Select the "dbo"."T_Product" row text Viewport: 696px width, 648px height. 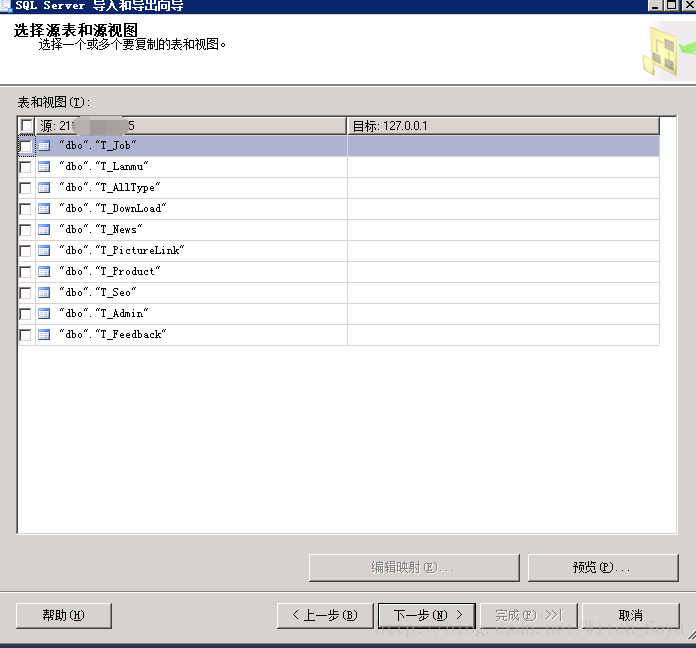coord(110,272)
